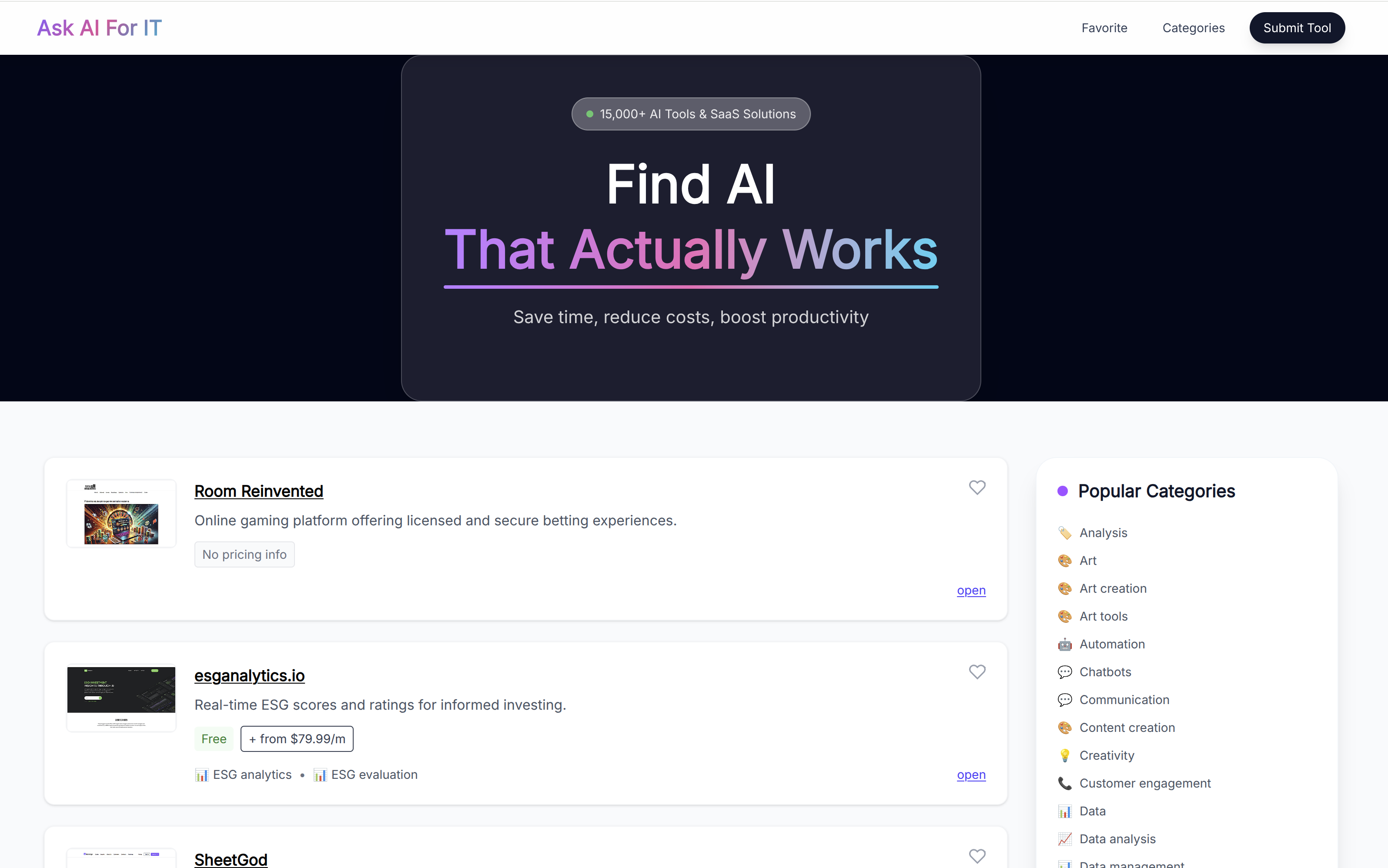Favorite SheetGod using its heart icon
Screen dimensions: 1388x868
coord(977,856)
